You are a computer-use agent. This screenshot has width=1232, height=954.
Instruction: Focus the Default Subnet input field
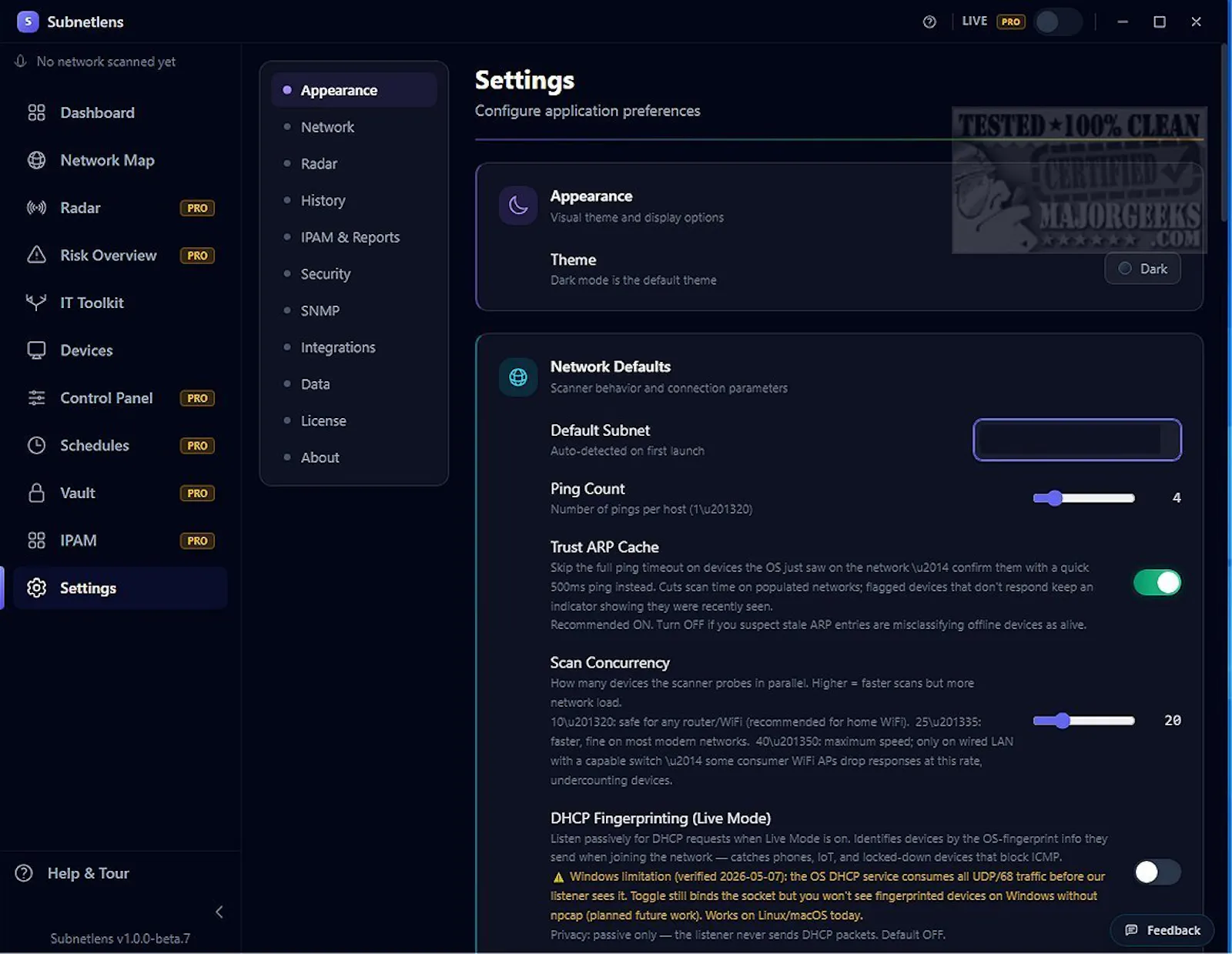click(x=1076, y=440)
